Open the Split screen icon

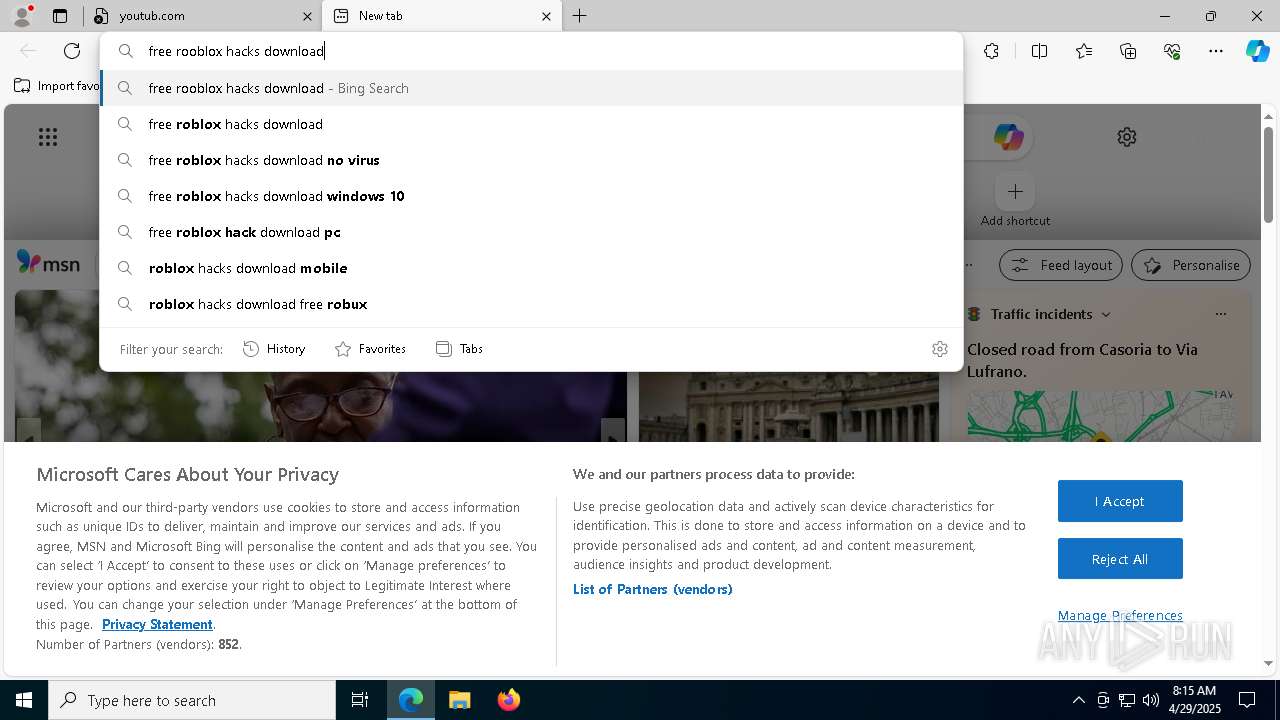coord(1039,51)
